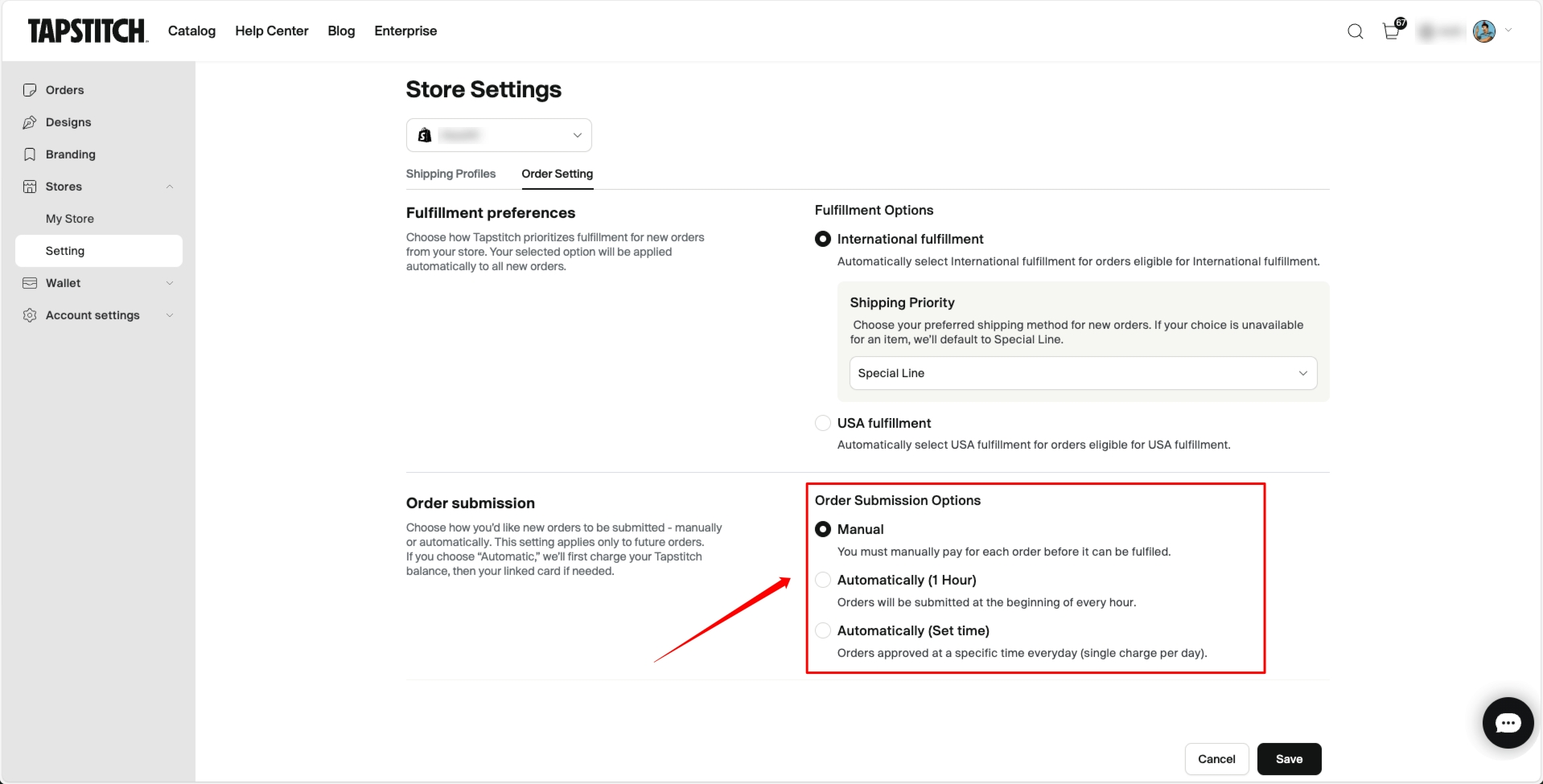Click the Tapstitch logo

[88, 31]
